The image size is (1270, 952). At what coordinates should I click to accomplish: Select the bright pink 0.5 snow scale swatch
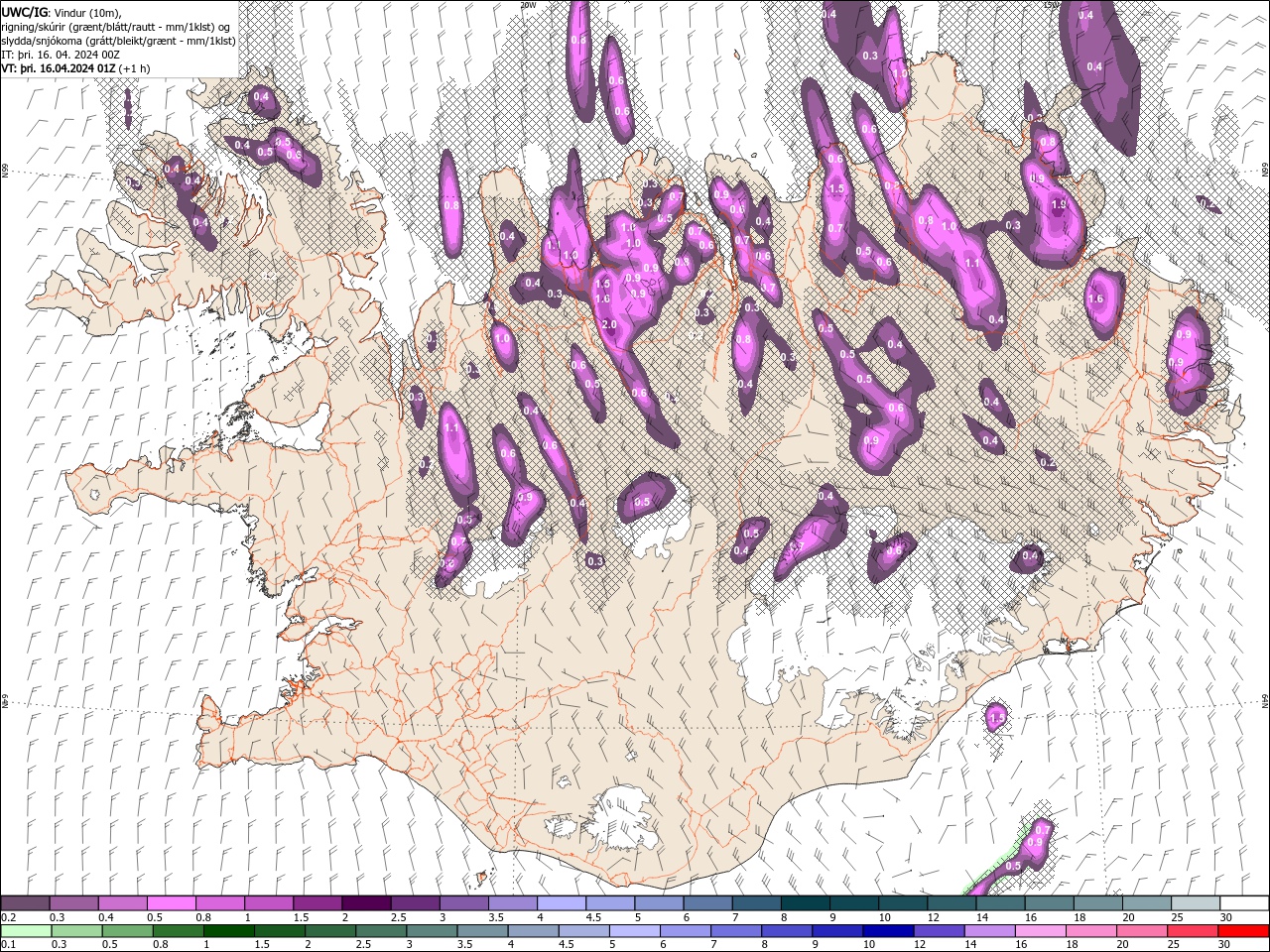tap(171, 902)
